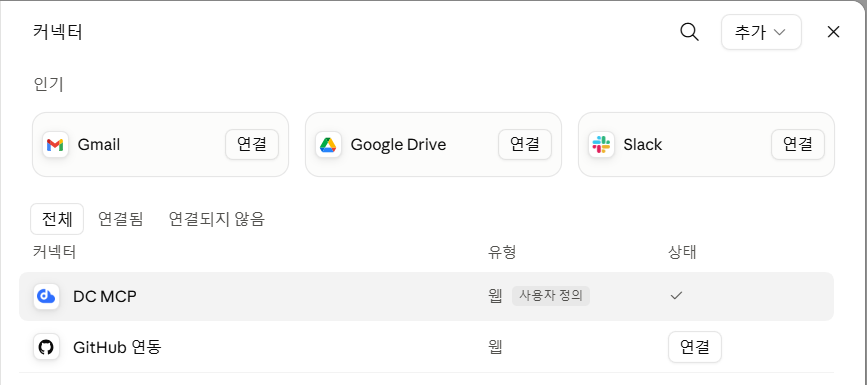Image resolution: width=867 pixels, height=385 pixels.
Task: Switch to the 연결됨 tab
Action: tap(121, 219)
